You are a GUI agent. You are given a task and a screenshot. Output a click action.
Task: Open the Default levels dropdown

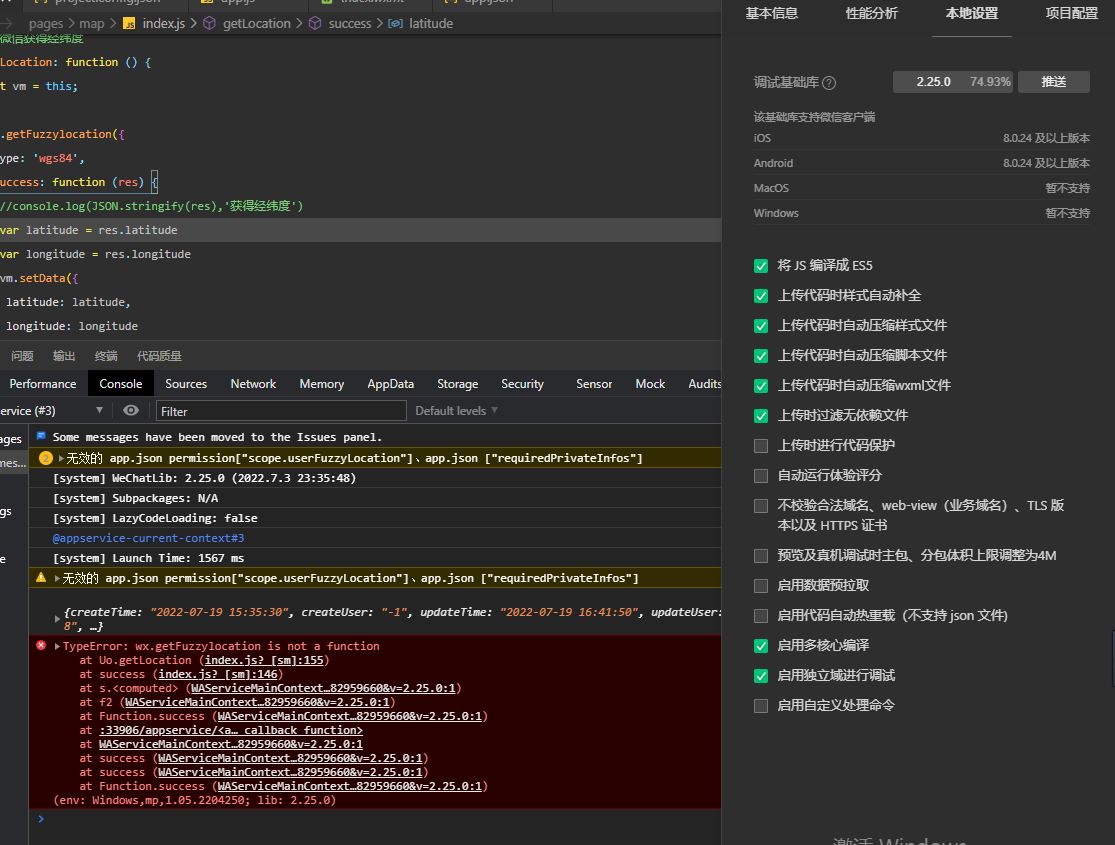click(457, 410)
